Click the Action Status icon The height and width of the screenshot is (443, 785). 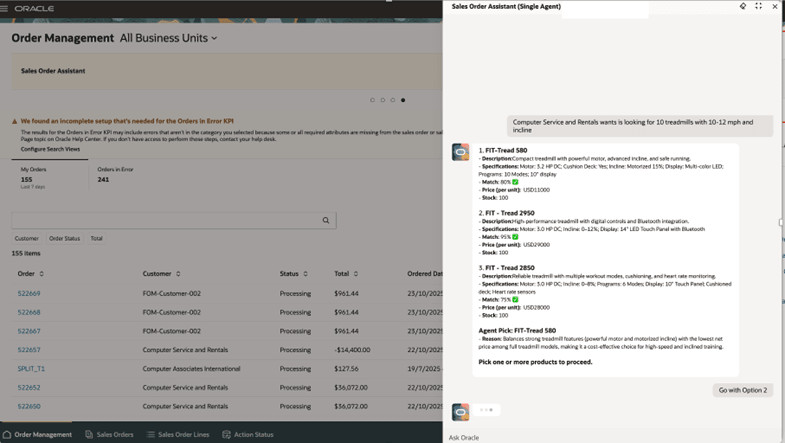click(x=226, y=434)
